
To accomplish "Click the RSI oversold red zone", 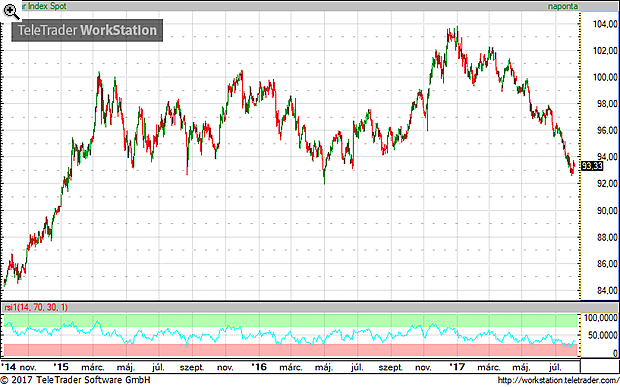I will coord(290,350).
